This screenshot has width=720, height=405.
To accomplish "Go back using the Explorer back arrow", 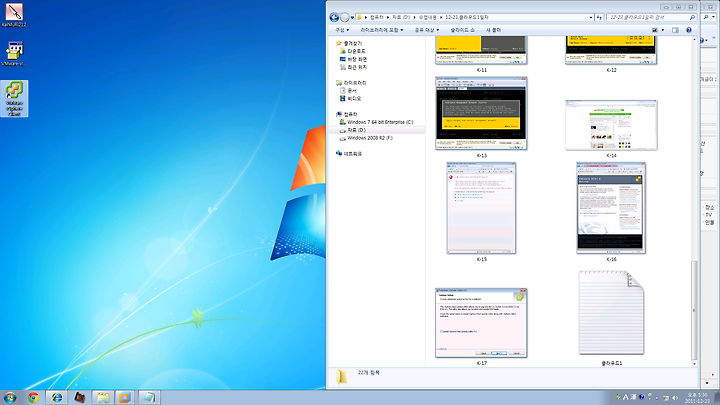I will 334,17.
